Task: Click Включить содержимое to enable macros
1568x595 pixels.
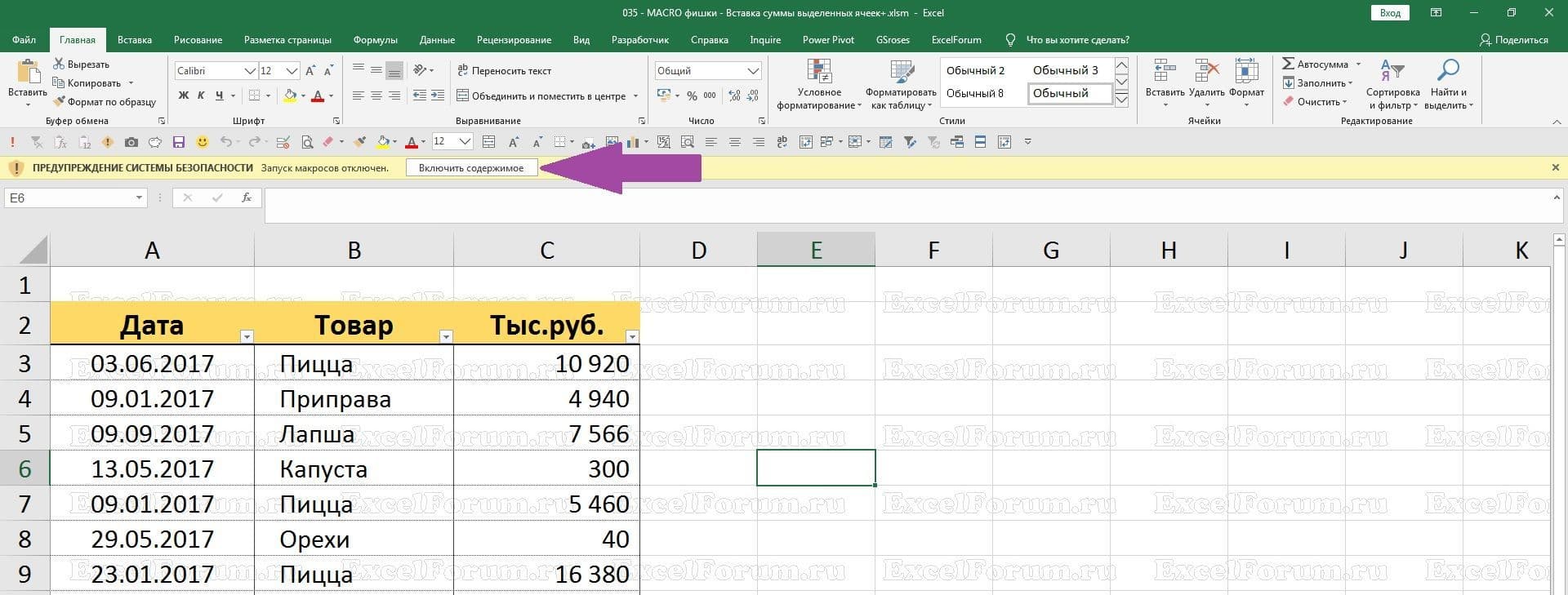Action: [x=471, y=167]
